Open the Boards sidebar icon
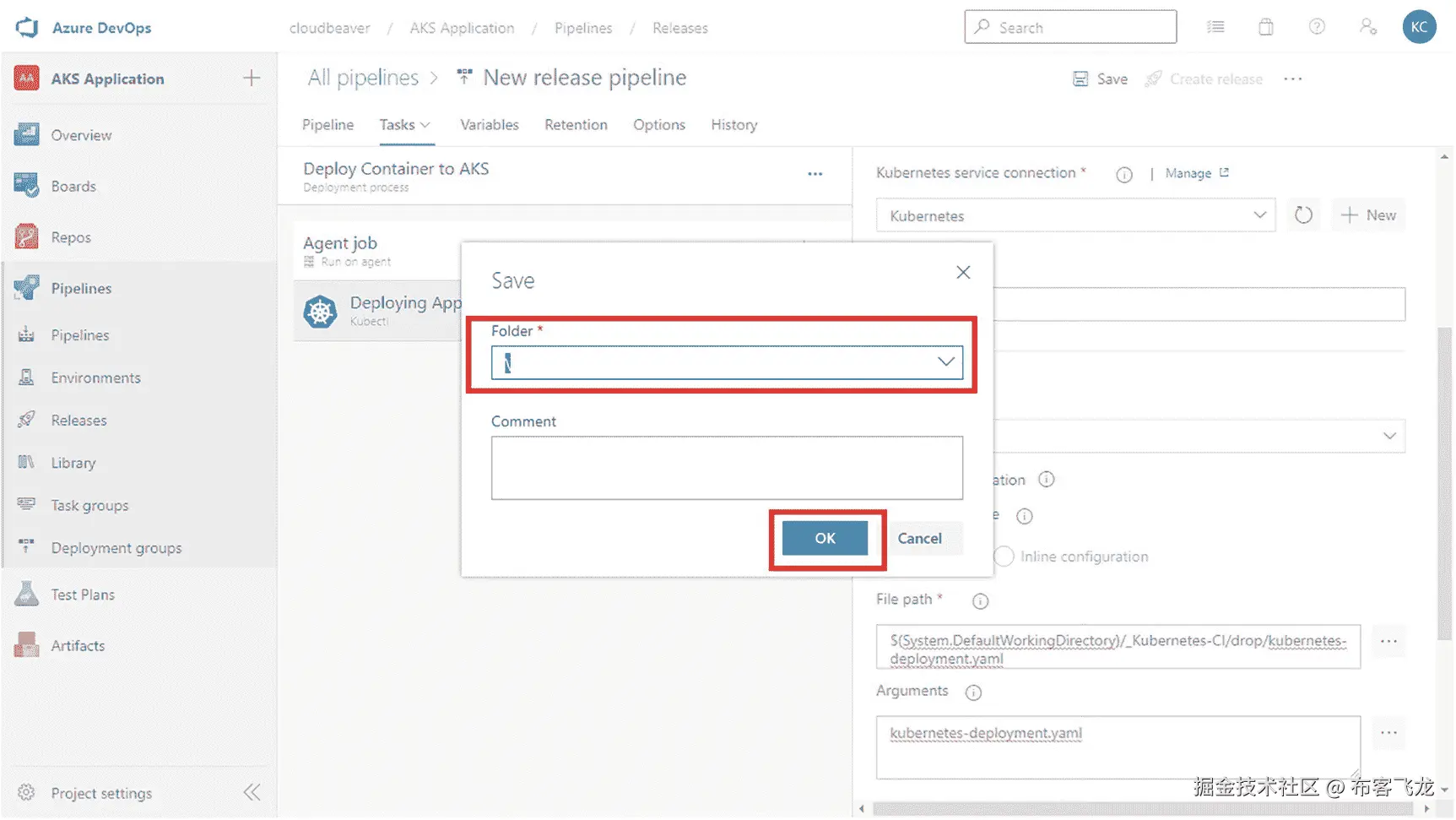The height and width of the screenshot is (820, 1456). point(27,186)
